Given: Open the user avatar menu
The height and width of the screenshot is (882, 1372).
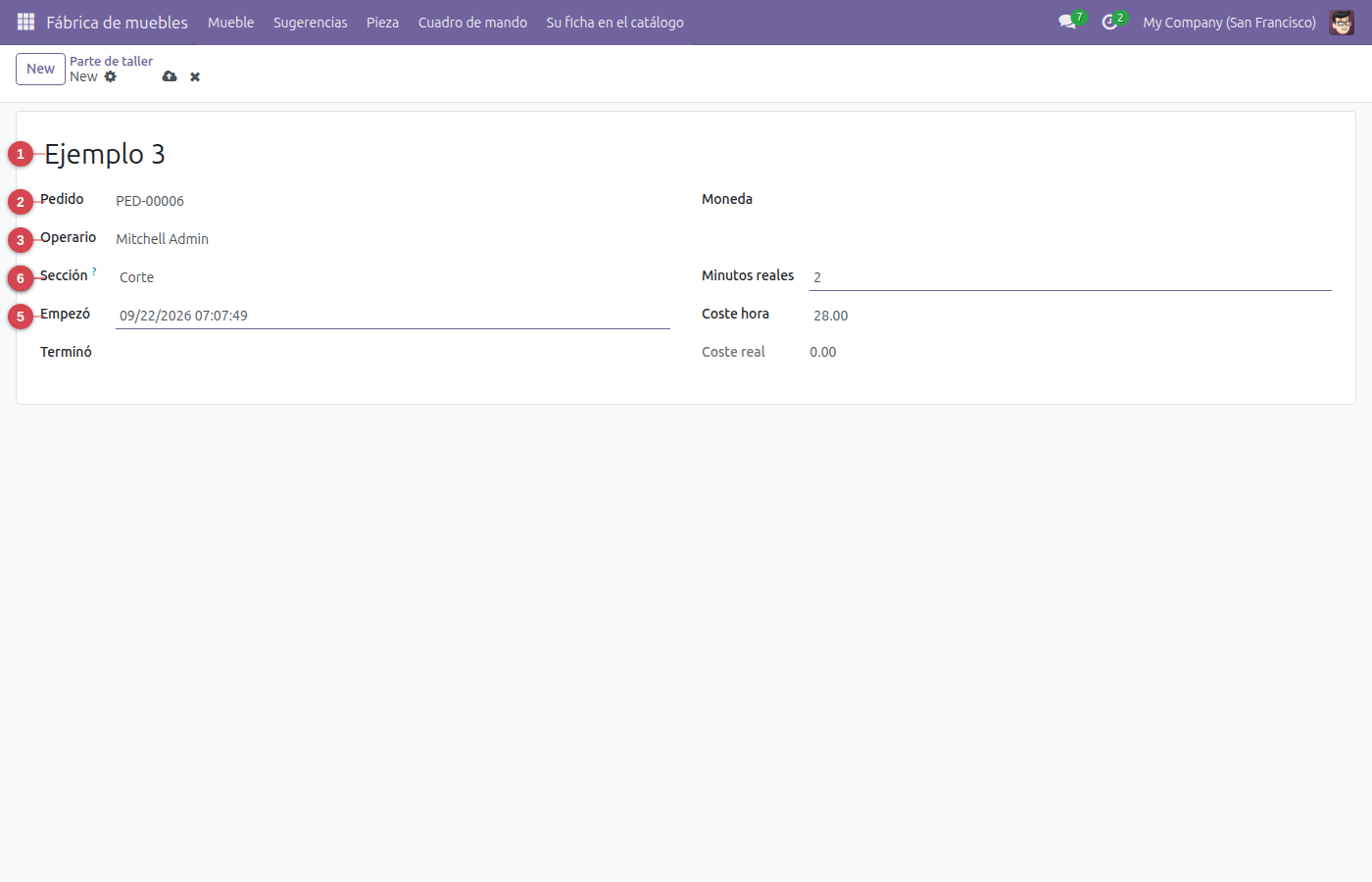Looking at the screenshot, I should pos(1342,22).
